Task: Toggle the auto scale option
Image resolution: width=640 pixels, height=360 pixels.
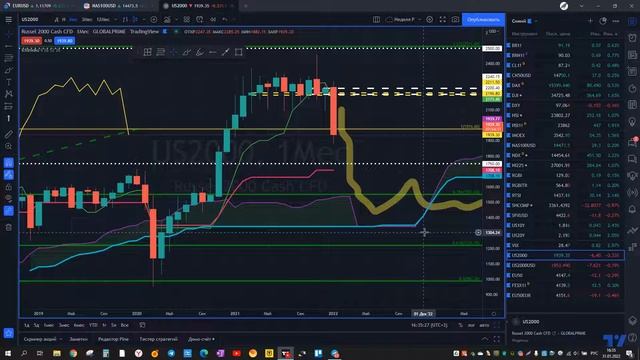Action: pyautogui.click(x=484, y=325)
